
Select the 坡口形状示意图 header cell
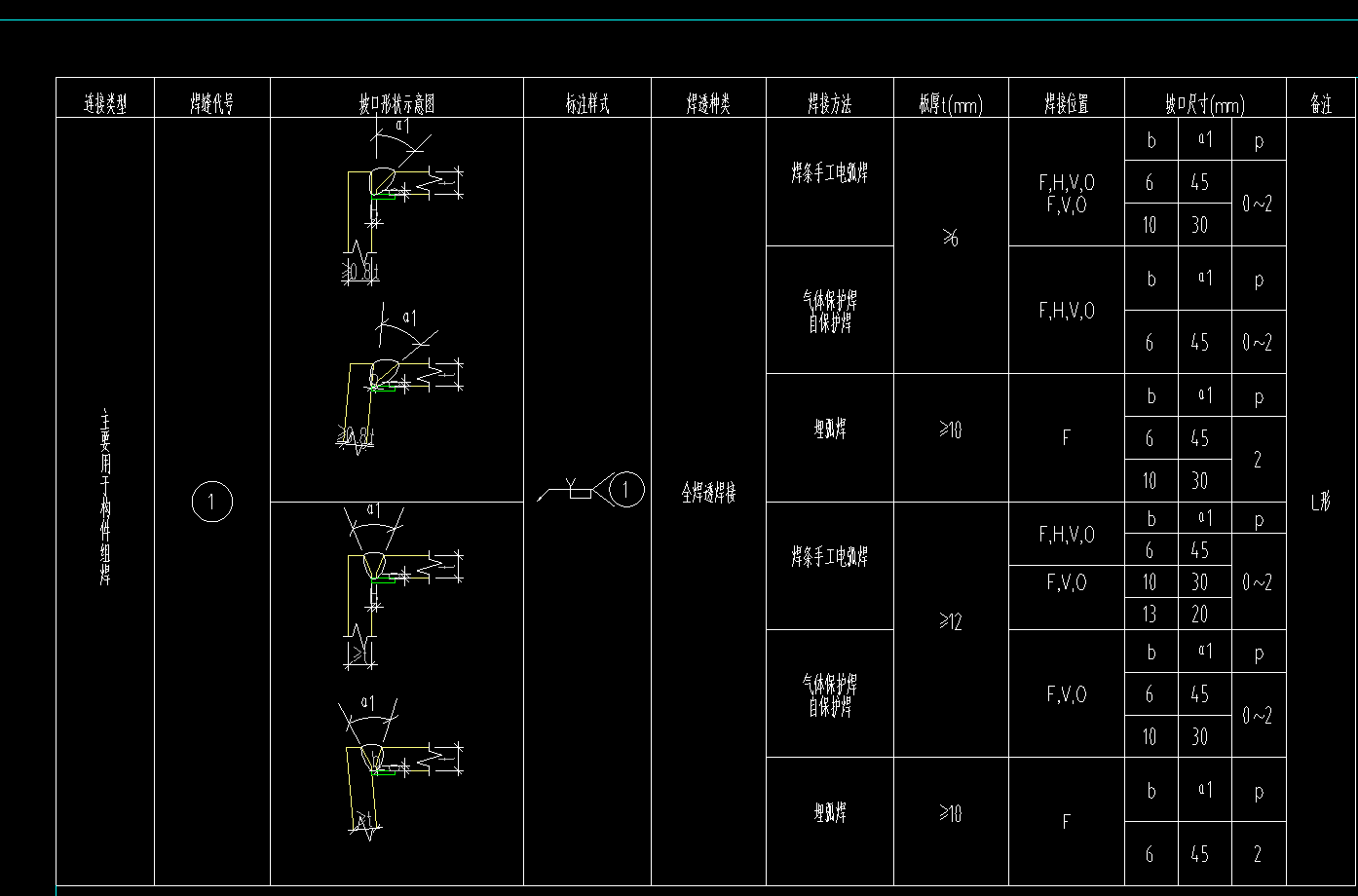click(396, 104)
